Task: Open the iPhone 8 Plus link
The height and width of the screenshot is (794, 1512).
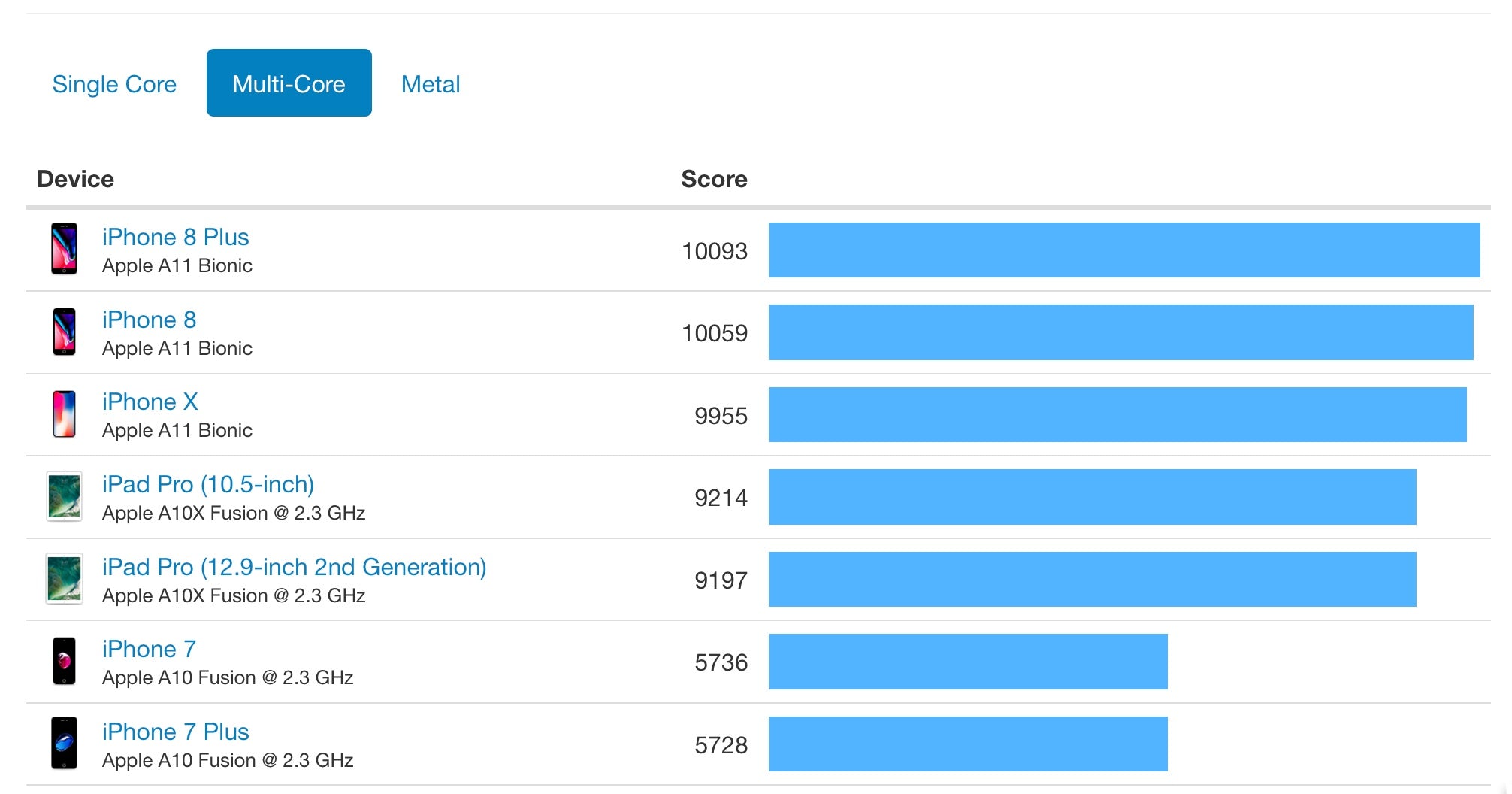Action: [x=175, y=237]
